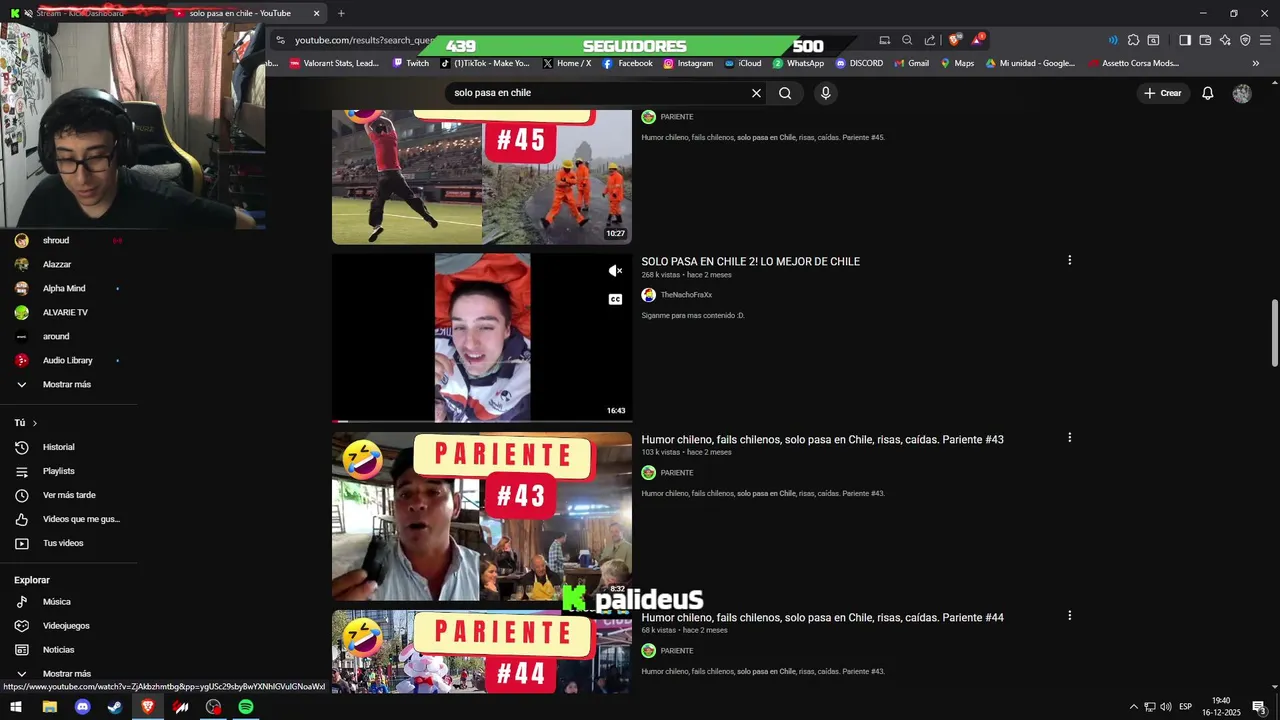
Task: Open the SOLO PASA EN CHILE 2 video title
Action: point(750,261)
